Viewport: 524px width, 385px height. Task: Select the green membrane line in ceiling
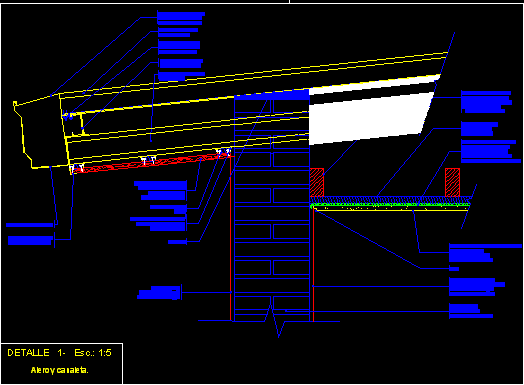(390, 204)
